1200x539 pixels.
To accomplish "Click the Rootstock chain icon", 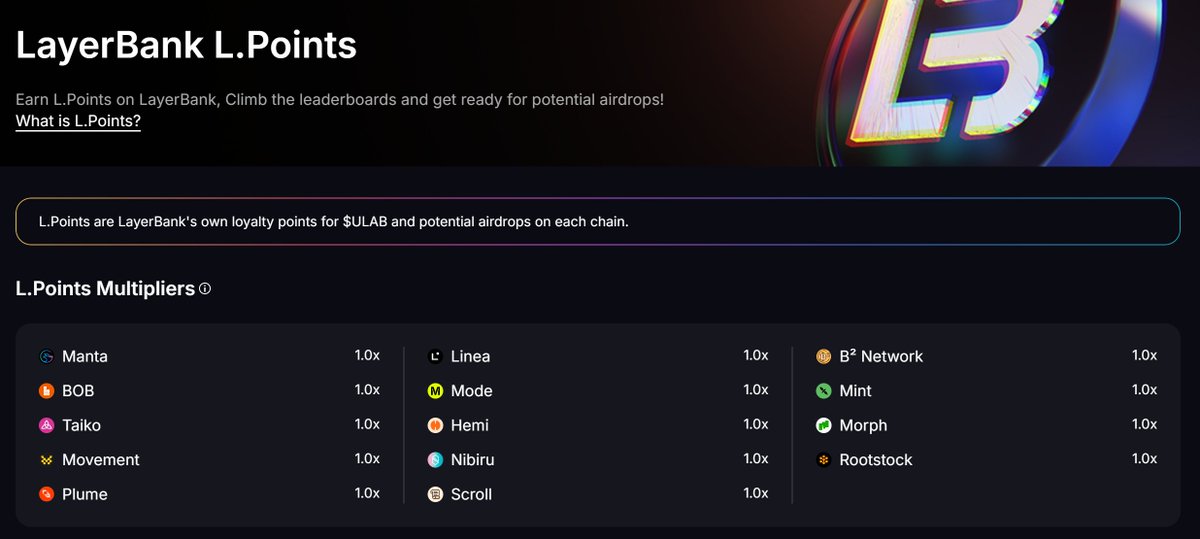I will coord(823,460).
